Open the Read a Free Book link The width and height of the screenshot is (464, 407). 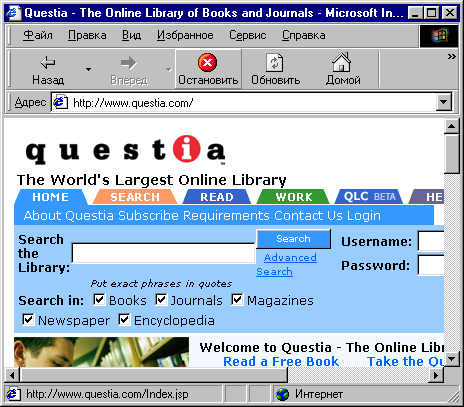[x=281, y=361]
